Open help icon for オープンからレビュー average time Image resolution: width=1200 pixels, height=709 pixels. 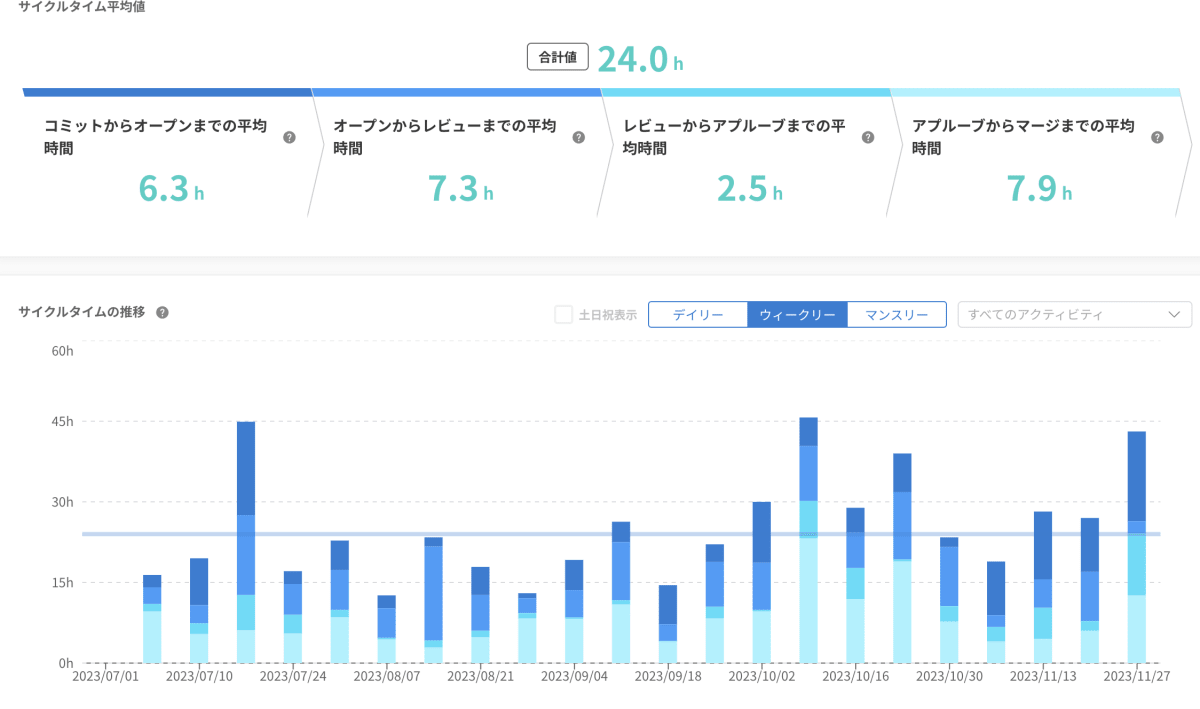578,137
